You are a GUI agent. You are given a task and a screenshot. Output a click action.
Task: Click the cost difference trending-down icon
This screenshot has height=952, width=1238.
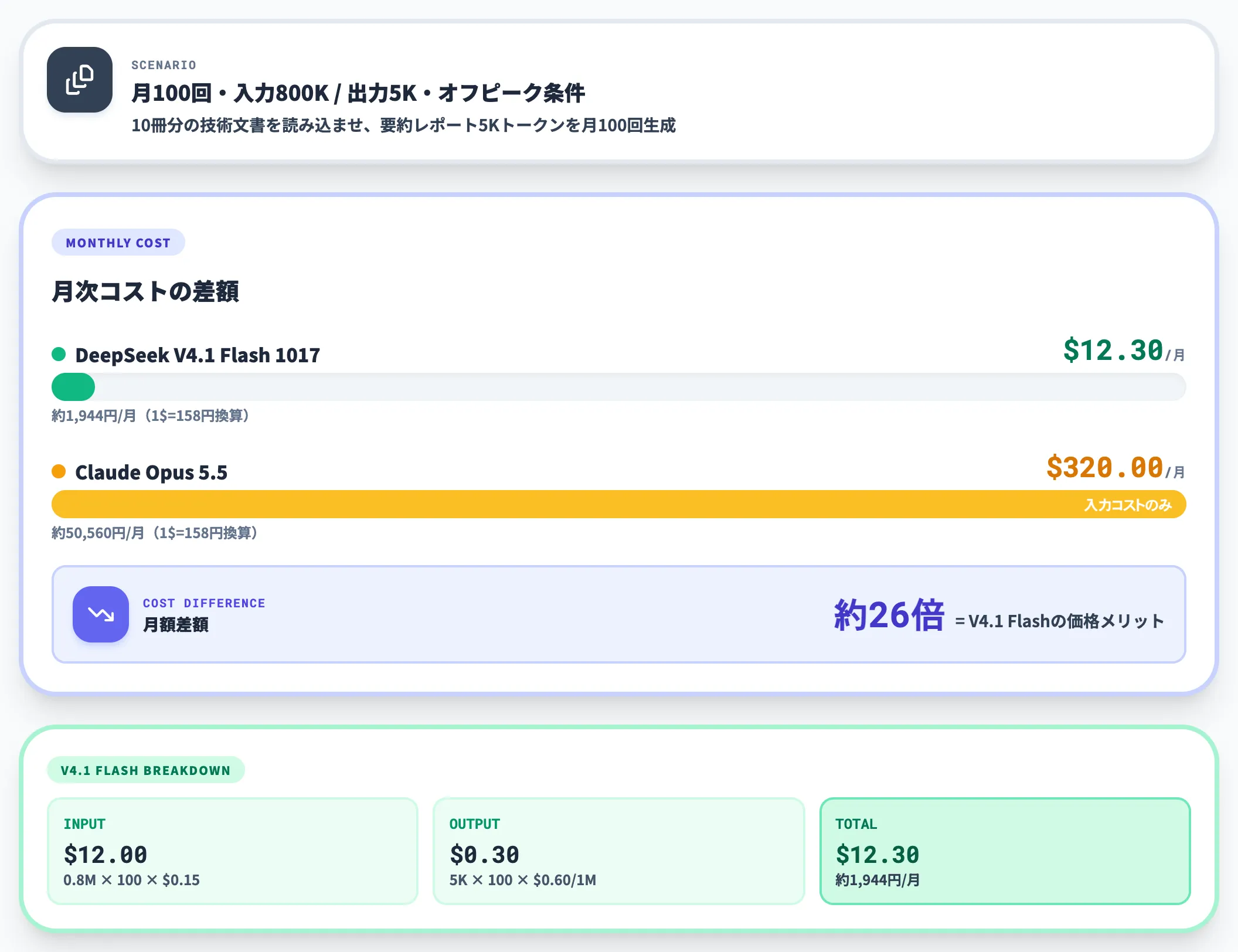pos(101,614)
